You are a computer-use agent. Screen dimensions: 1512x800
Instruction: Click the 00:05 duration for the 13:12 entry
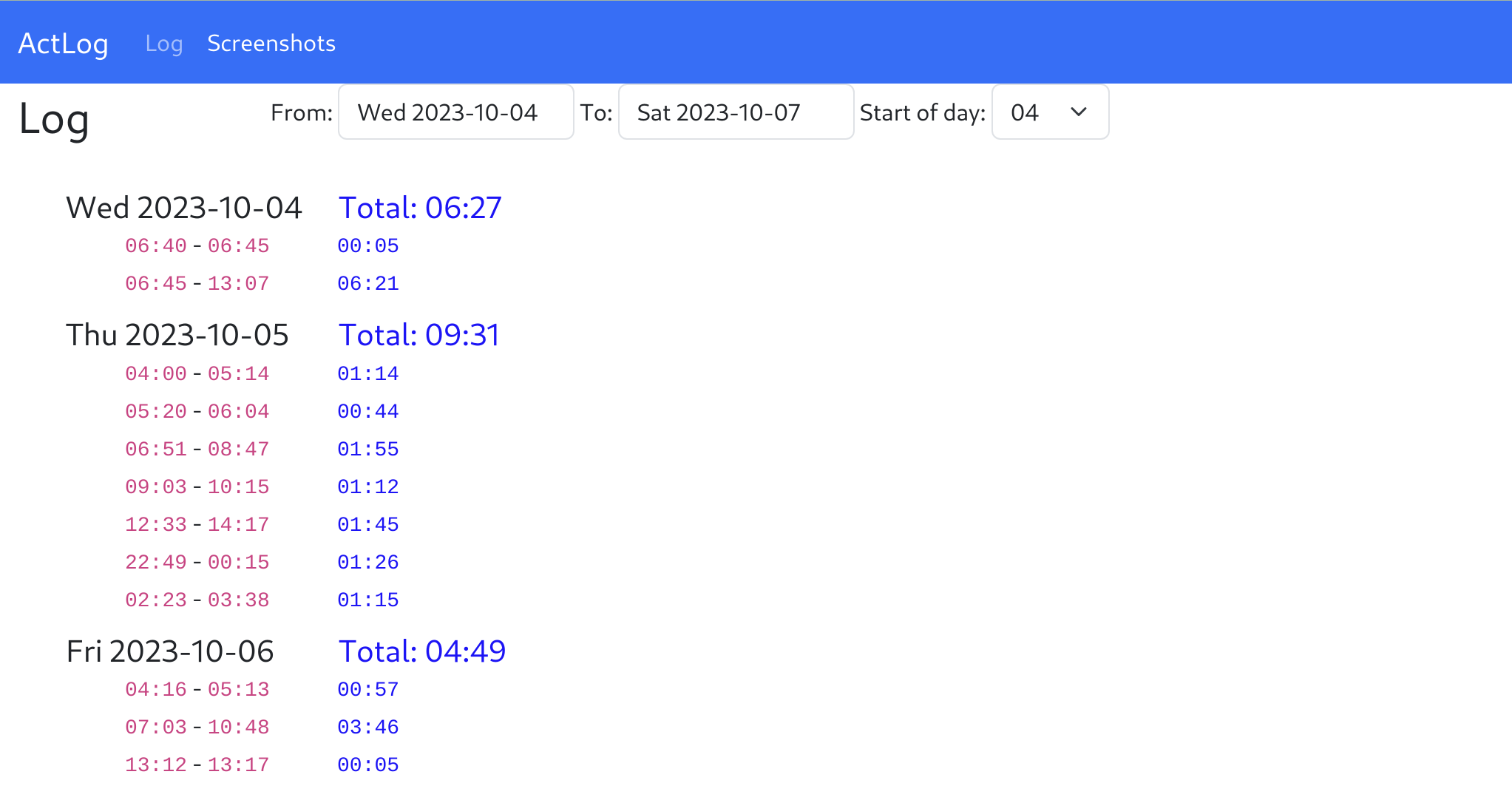click(x=367, y=765)
